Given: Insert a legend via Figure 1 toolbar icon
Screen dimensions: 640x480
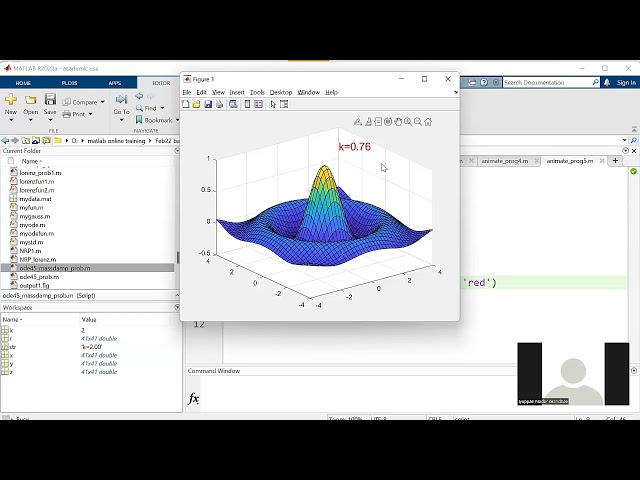Looking at the screenshot, I should point(258,104).
